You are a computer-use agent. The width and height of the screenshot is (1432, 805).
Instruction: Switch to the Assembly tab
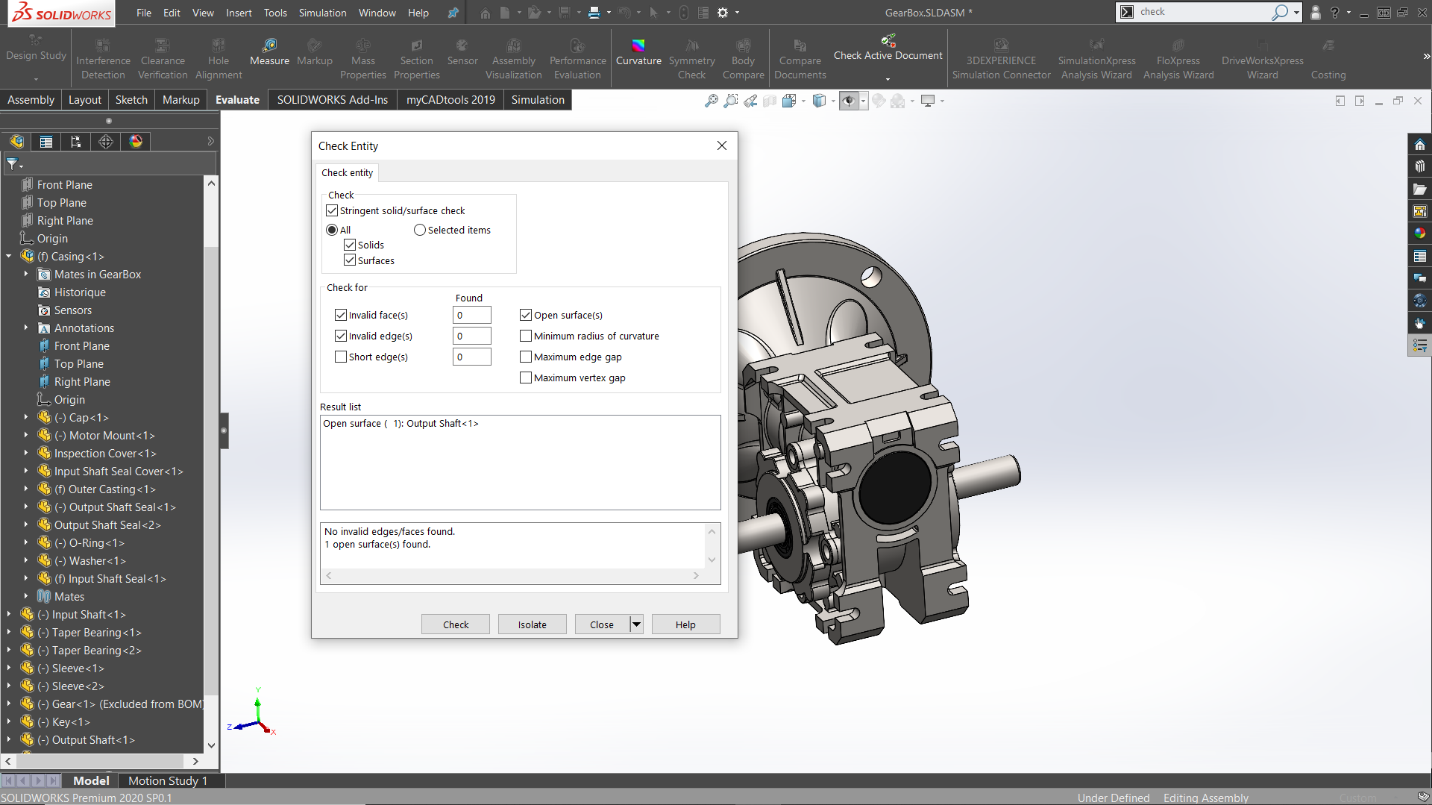31,100
